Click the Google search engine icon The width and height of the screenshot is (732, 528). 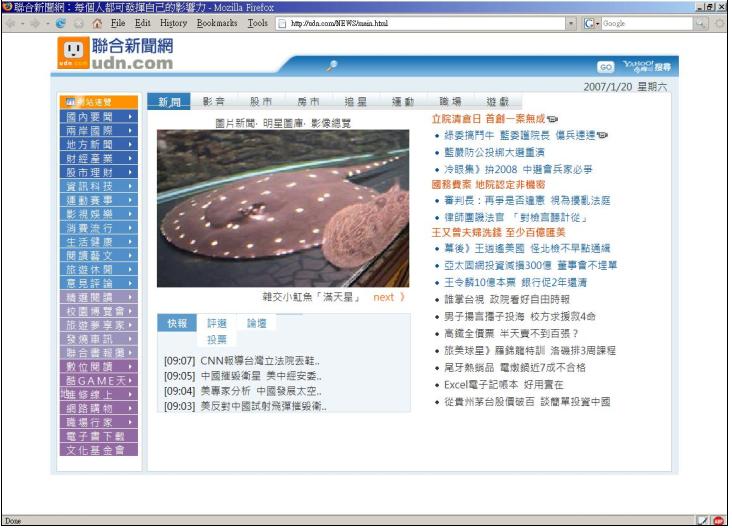click(x=588, y=23)
